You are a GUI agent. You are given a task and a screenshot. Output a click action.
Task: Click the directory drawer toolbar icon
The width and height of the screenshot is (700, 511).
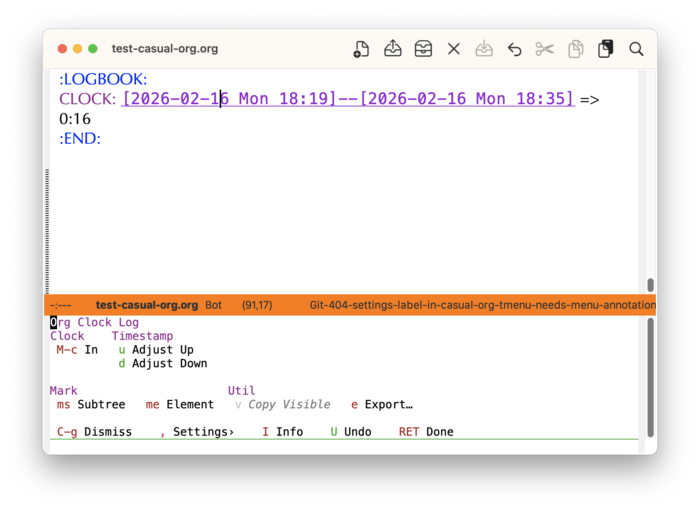pos(423,49)
